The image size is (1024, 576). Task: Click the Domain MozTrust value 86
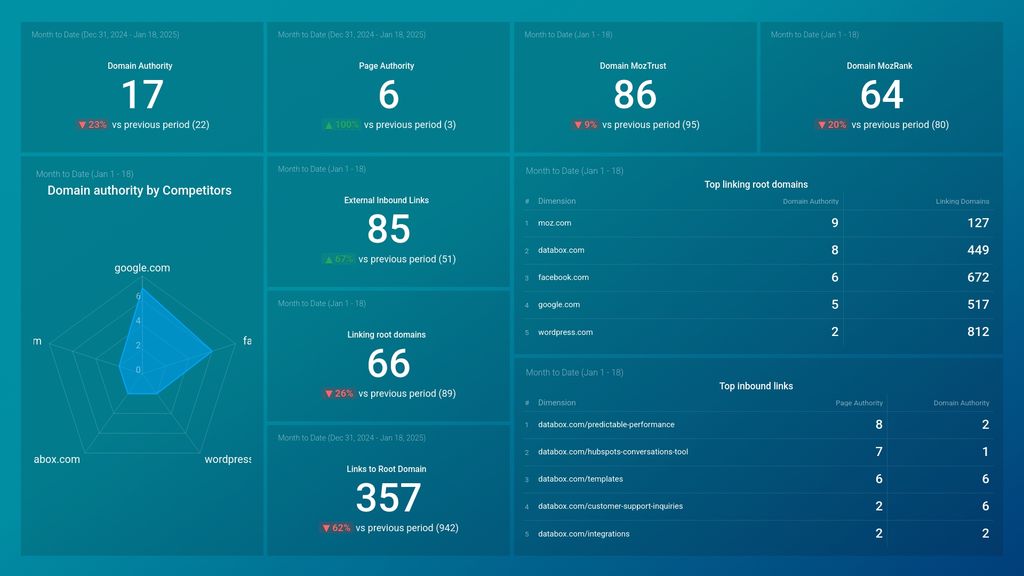tap(635, 95)
